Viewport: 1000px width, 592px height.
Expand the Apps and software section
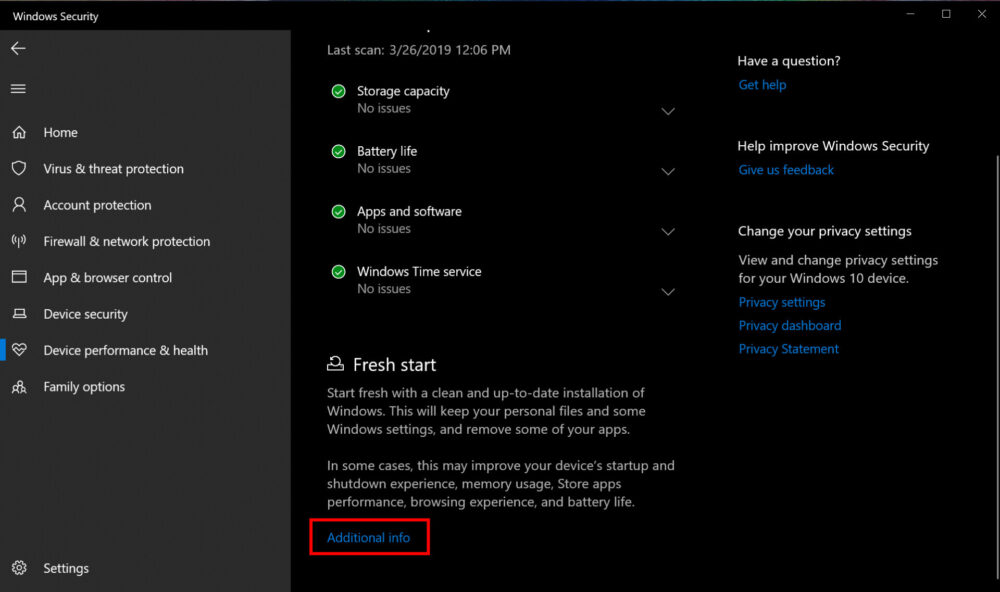(x=668, y=231)
